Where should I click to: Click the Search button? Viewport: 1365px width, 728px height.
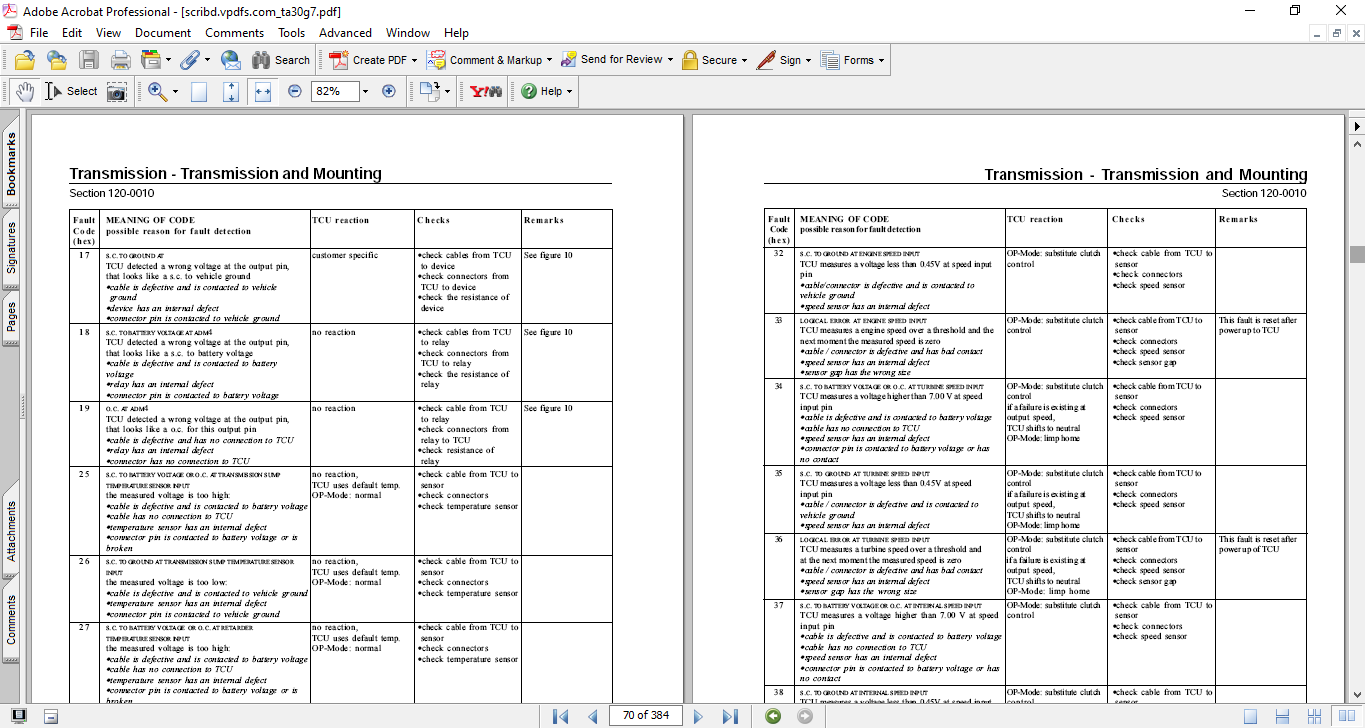pyautogui.click(x=282, y=60)
